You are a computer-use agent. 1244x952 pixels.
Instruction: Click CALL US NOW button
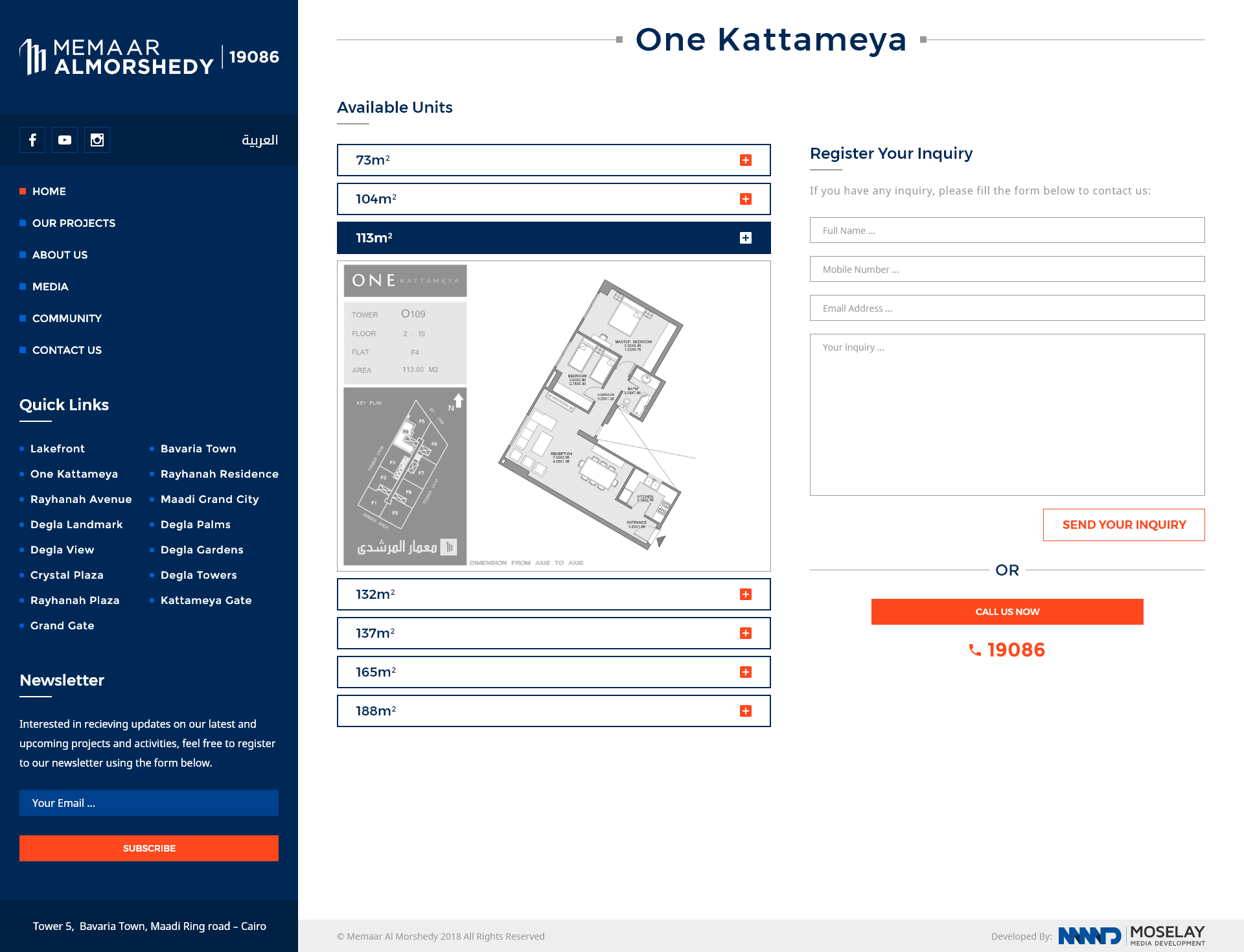click(x=1008, y=612)
